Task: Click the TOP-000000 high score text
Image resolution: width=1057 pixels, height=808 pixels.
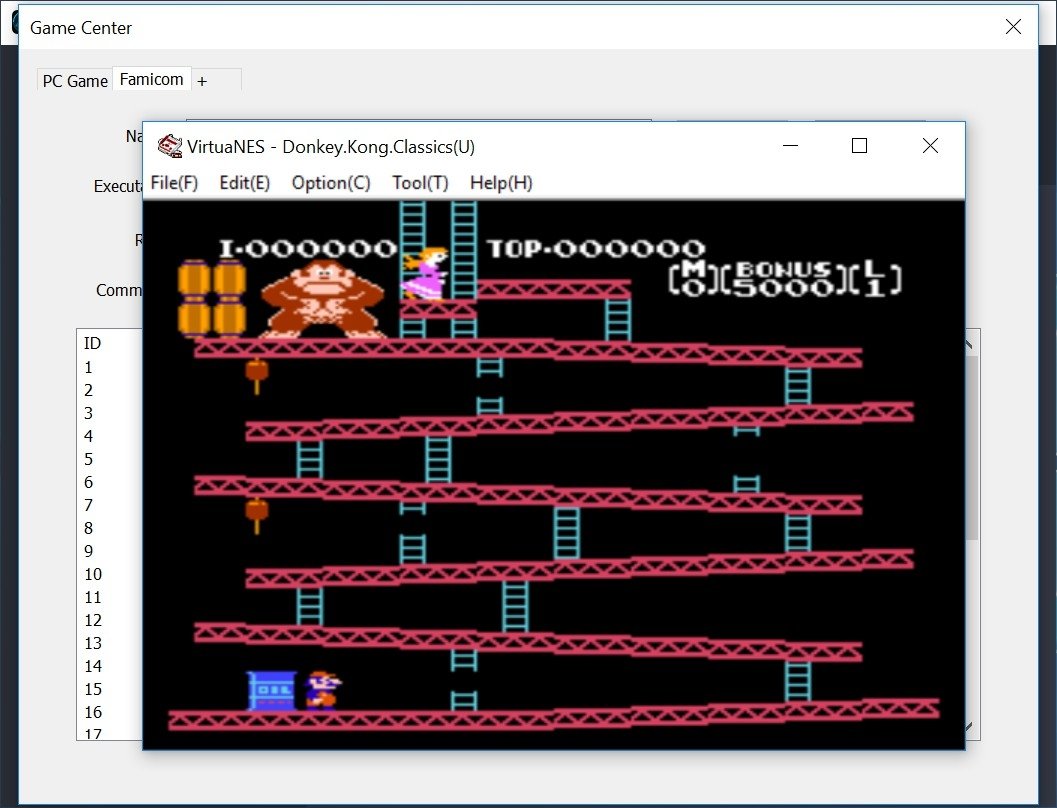Action: coord(596,249)
